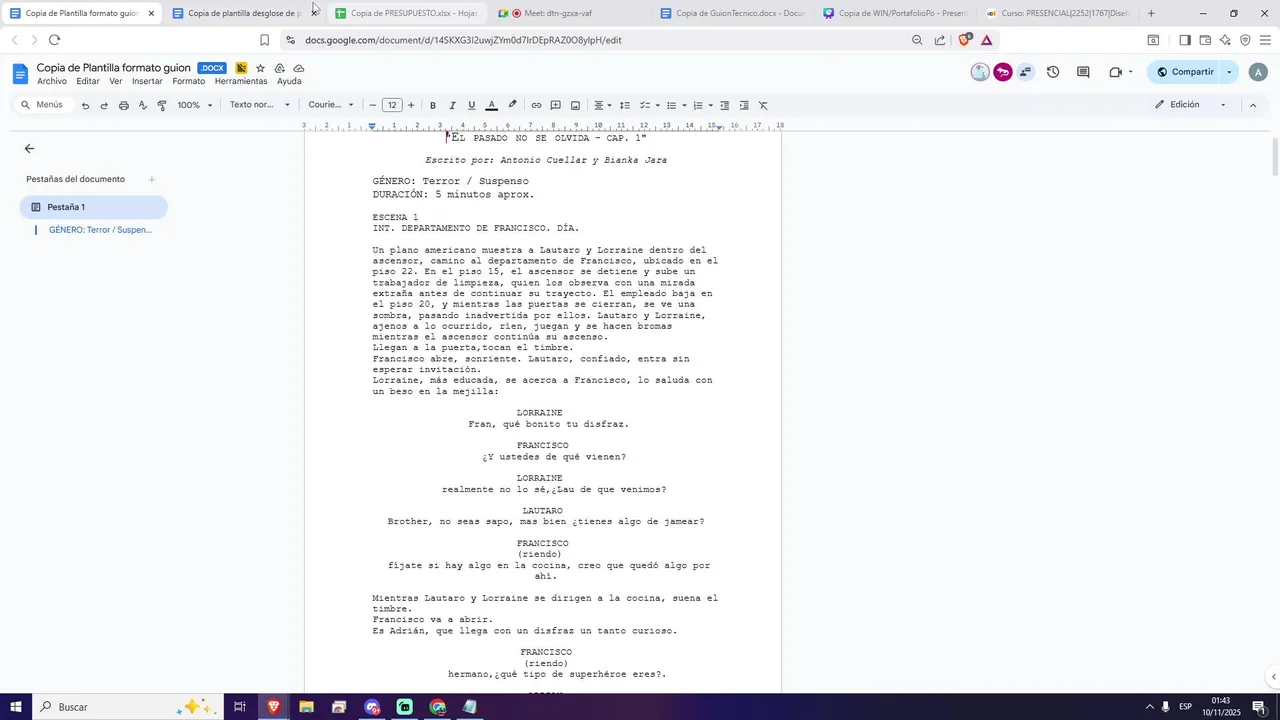Open the Archivo menu

(x=52, y=81)
